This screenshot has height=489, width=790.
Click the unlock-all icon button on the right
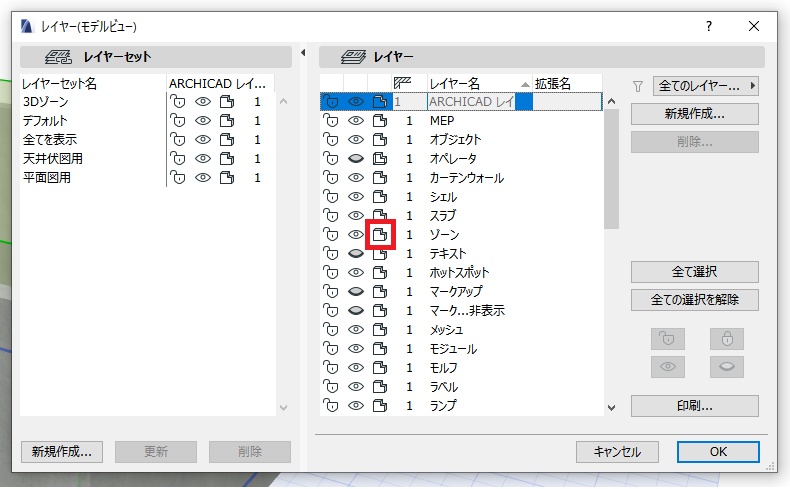coord(668,338)
